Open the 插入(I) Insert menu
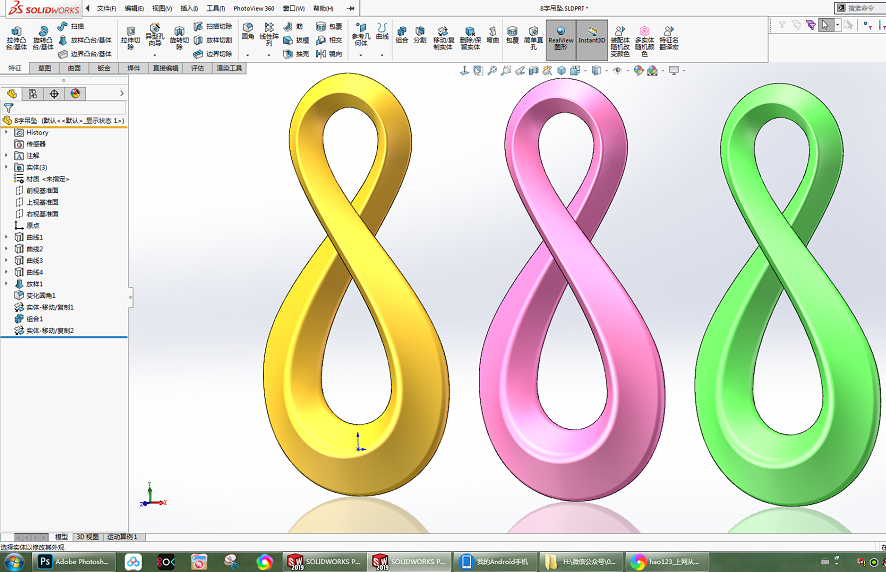The height and width of the screenshot is (572, 886). [x=189, y=8]
